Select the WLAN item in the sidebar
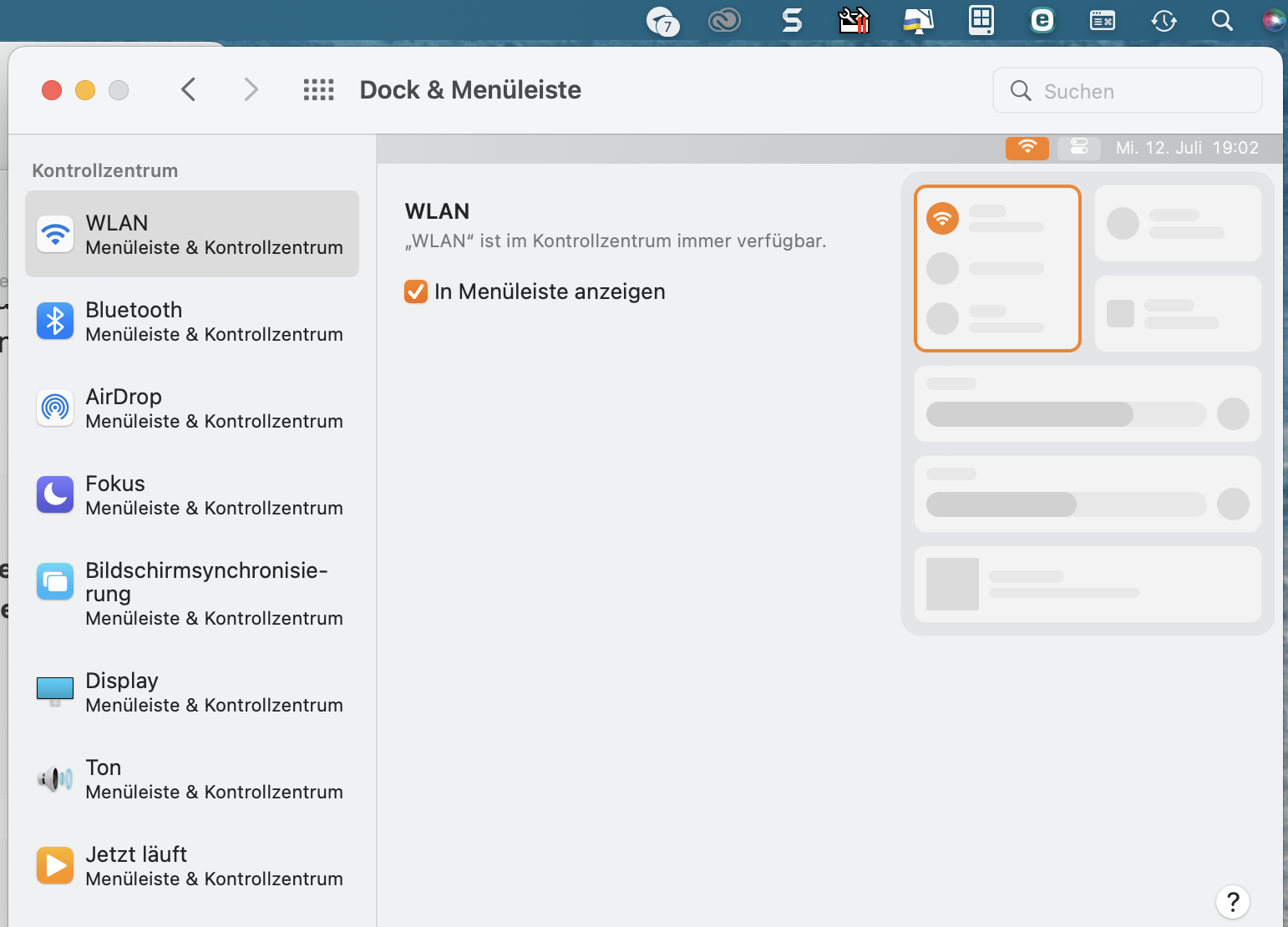 (x=192, y=234)
